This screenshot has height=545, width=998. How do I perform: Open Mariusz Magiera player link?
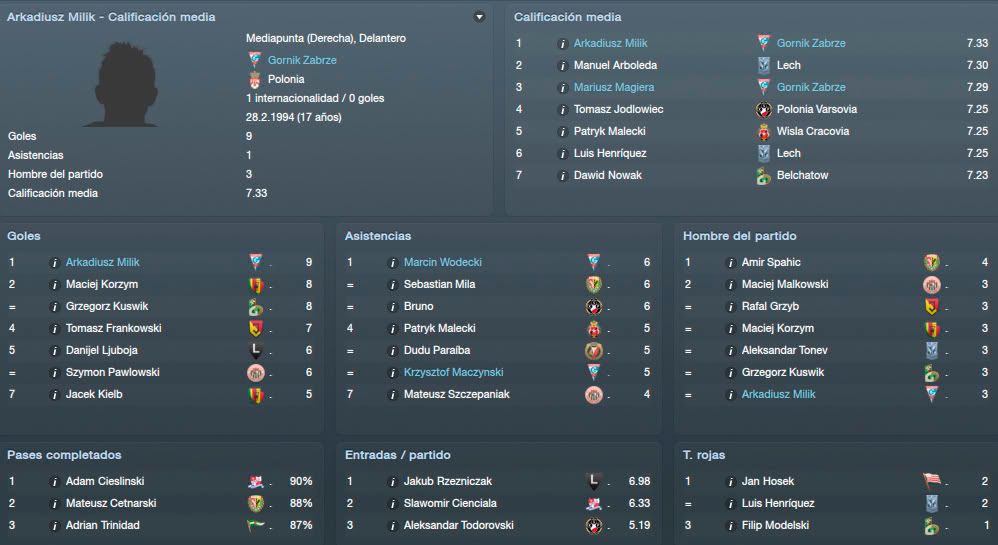click(x=614, y=87)
